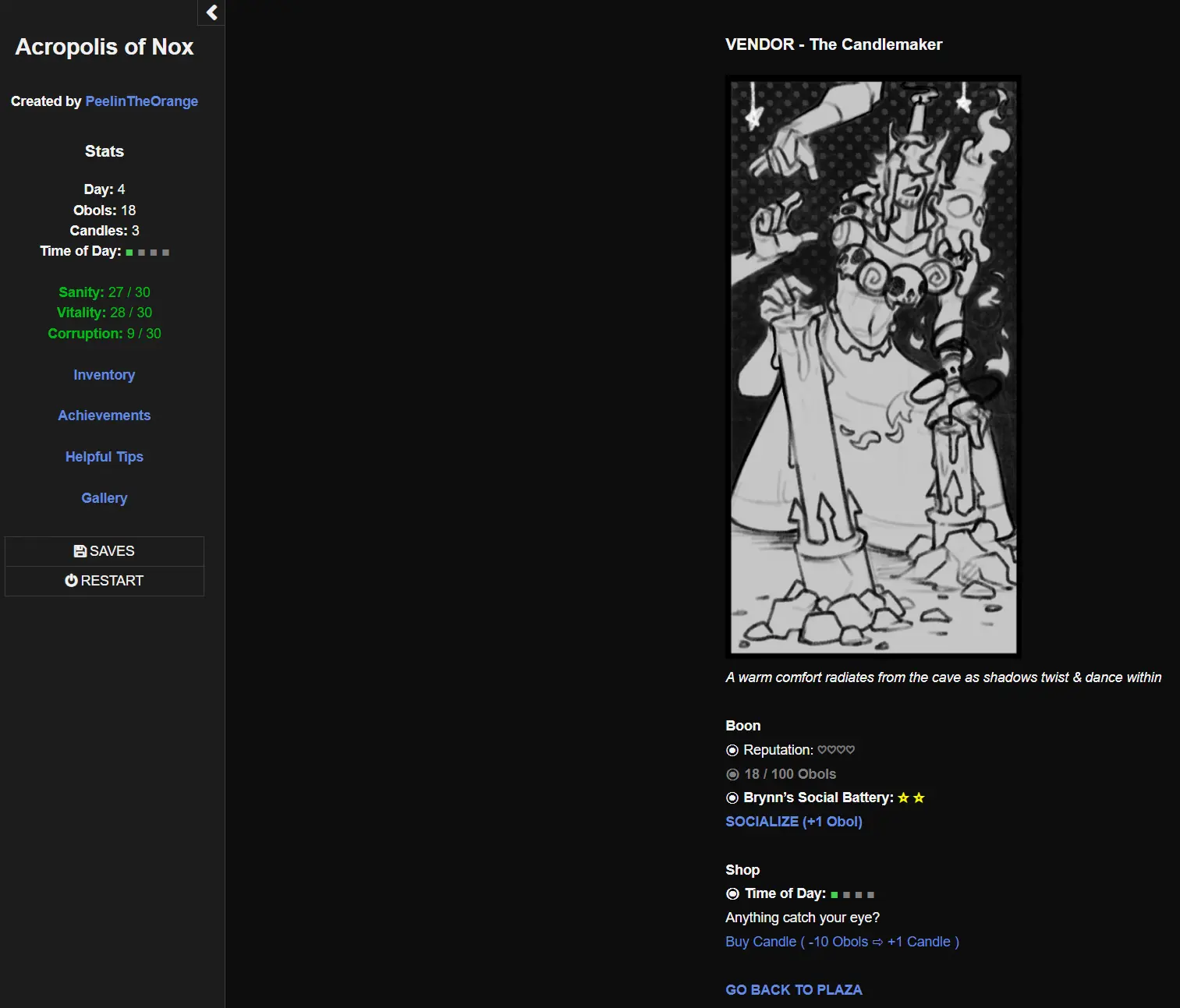Click the green Time of Day square in Stats
1180x1008 pixels.
[x=129, y=253]
